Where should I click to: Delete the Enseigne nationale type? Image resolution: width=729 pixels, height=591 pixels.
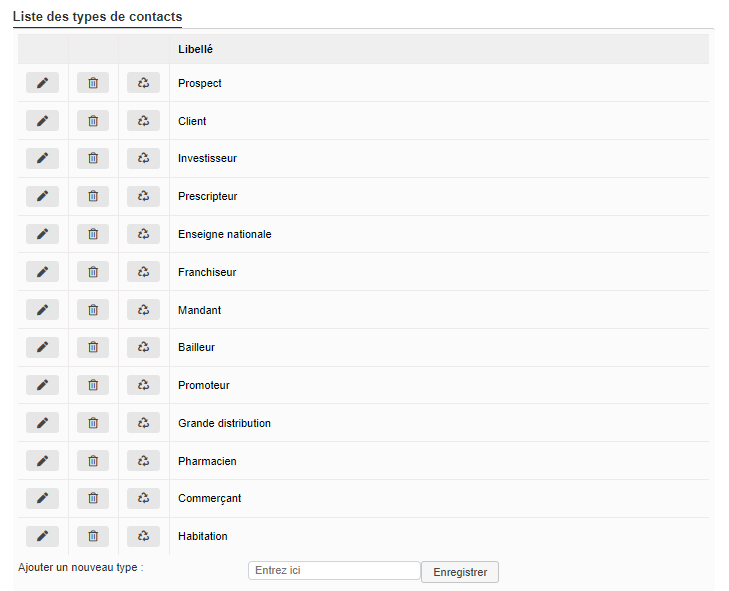(x=93, y=234)
